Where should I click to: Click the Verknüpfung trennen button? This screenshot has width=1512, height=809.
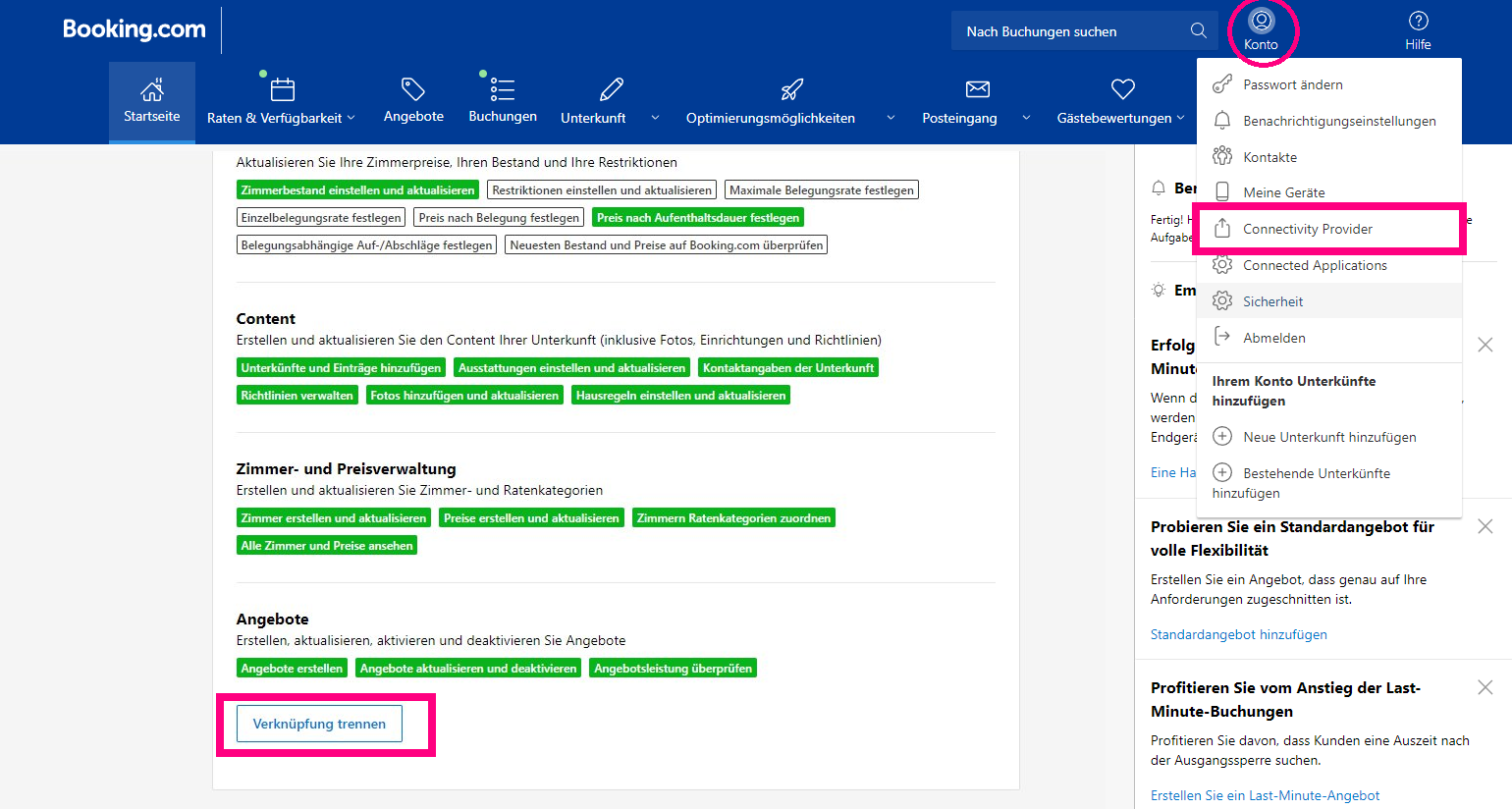pos(319,724)
